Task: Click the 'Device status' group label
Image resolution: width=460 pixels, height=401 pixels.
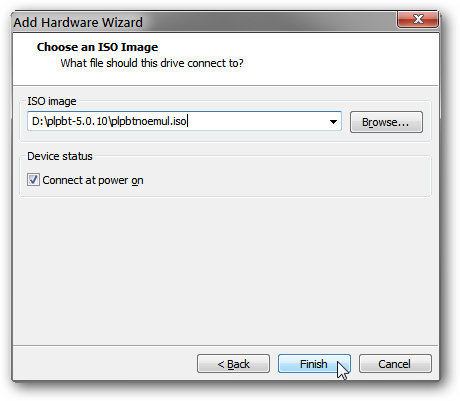Action: click(x=60, y=156)
